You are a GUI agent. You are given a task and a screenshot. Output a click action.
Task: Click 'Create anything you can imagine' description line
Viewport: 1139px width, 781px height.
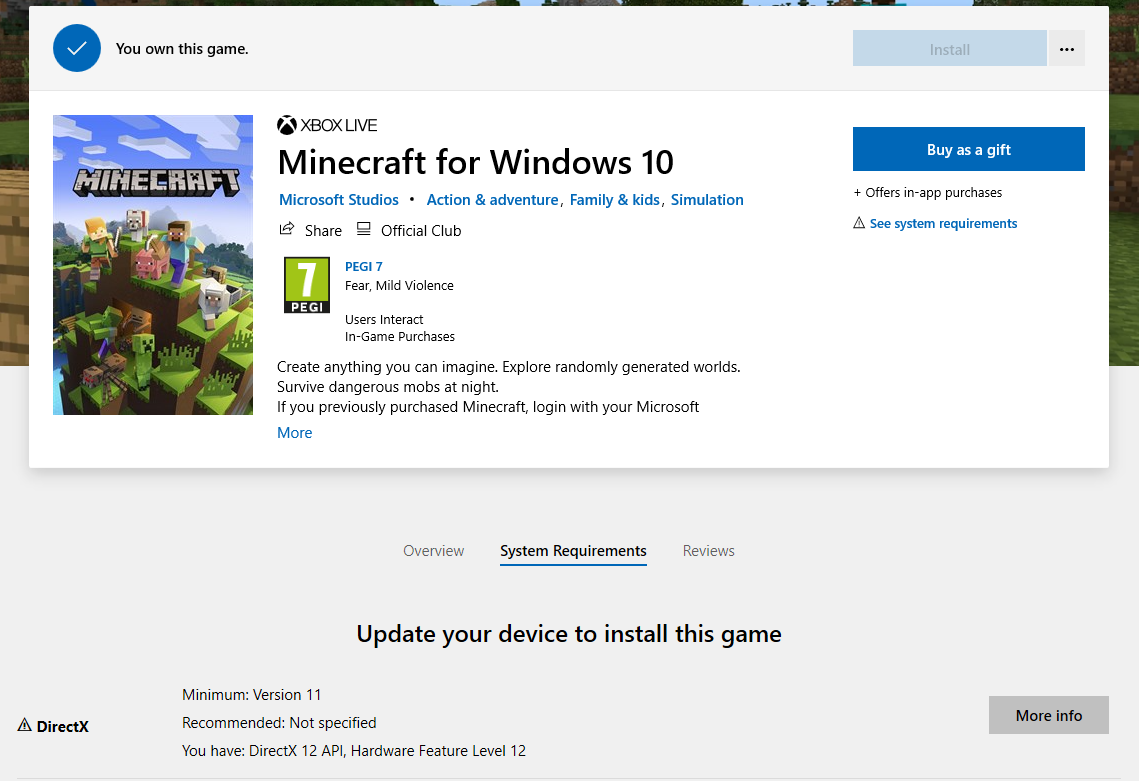click(x=508, y=367)
